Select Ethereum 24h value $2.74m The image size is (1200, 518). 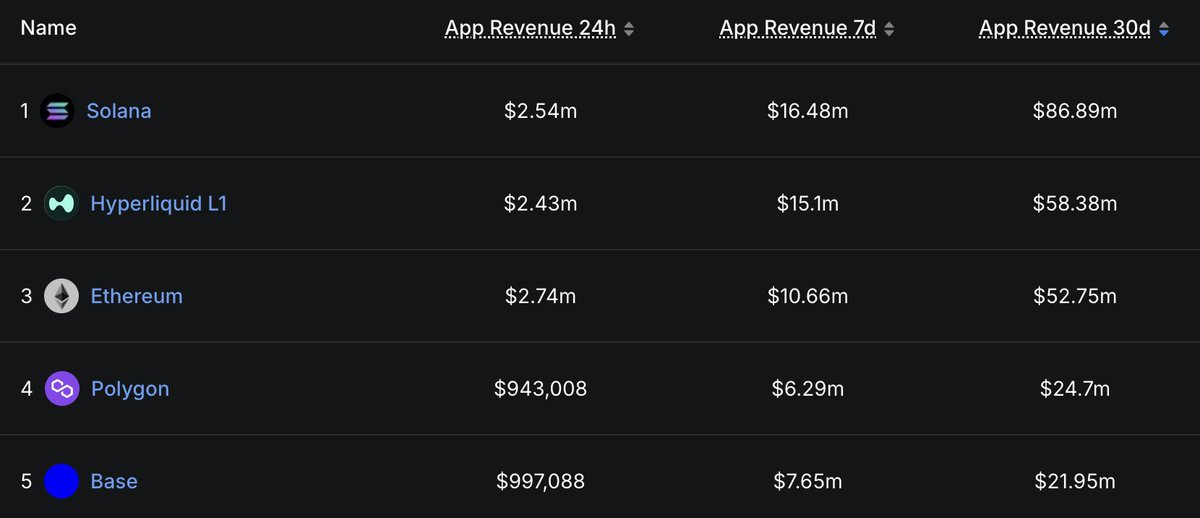pos(540,296)
